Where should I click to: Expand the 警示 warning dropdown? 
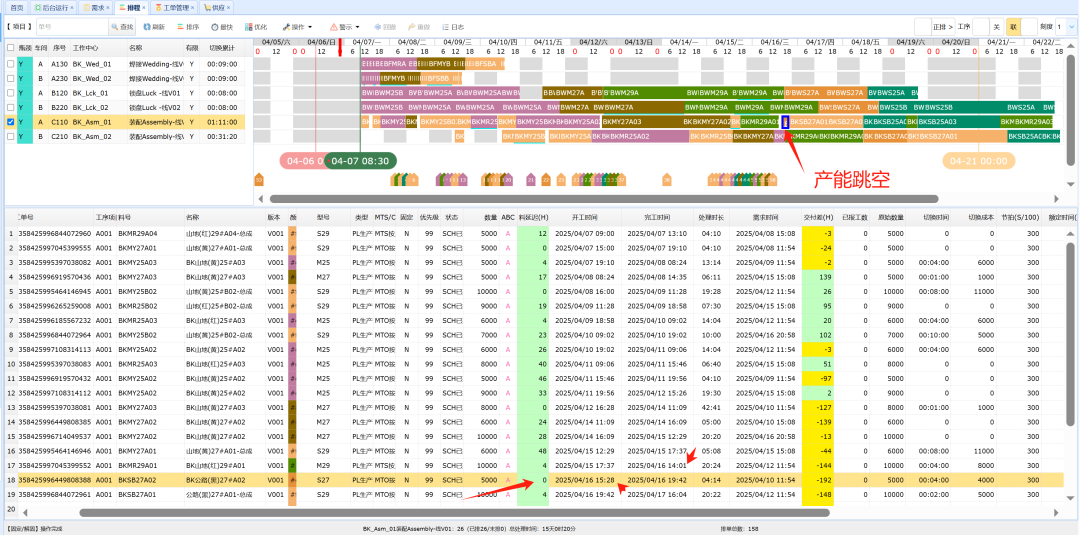pos(345,27)
